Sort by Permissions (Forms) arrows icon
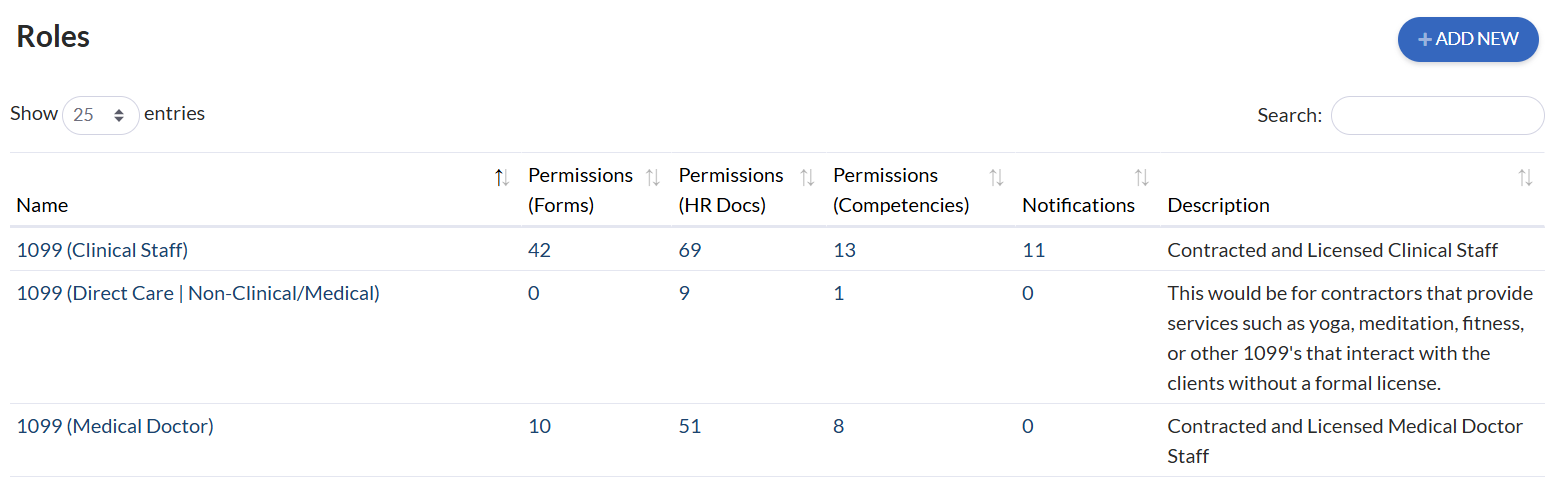Screen dimensions: 1558x485 pos(653,178)
